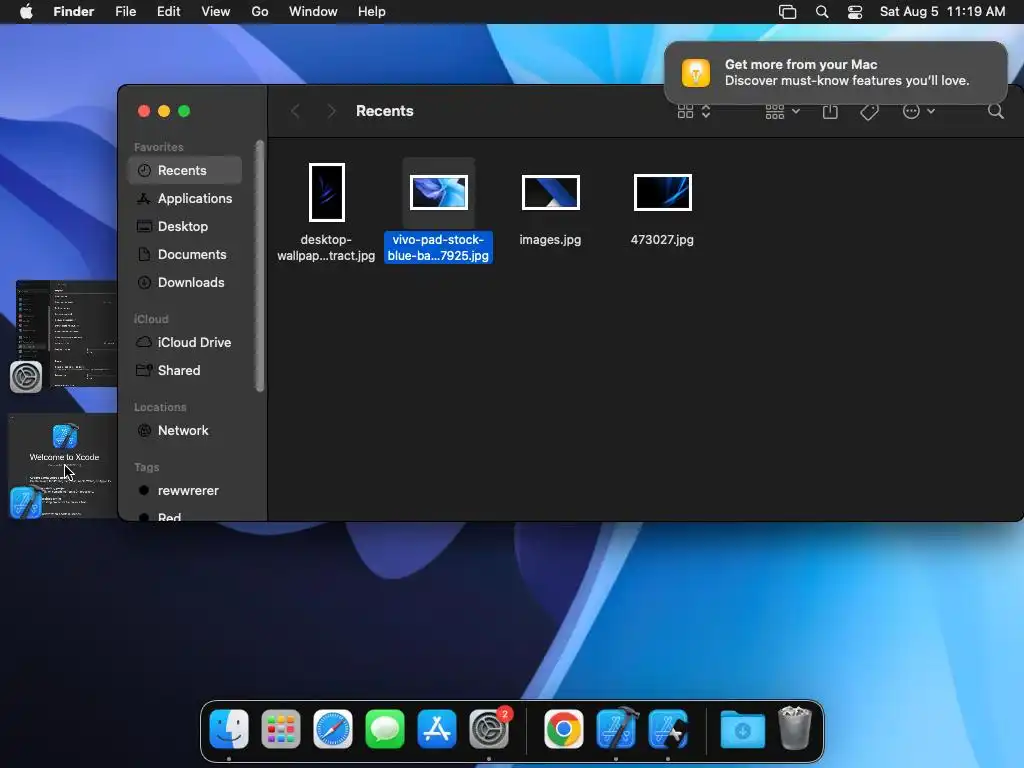Open the File menu
Viewport: 1024px width, 768px height.
pyautogui.click(x=125, y=12)
